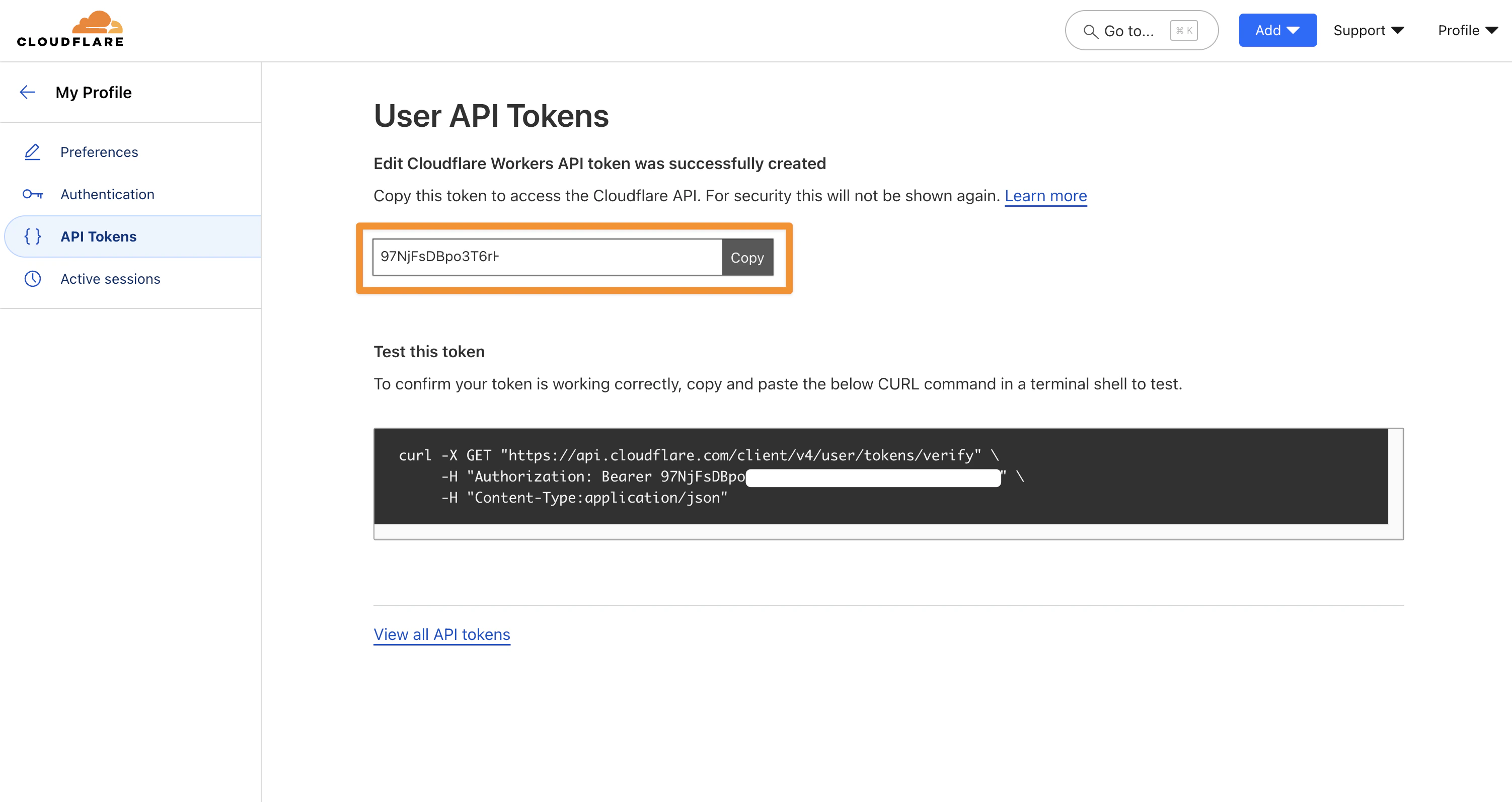Screen dimensions: 1512x802
Task: Open the Add dropdown
Action: [1277, 31]
